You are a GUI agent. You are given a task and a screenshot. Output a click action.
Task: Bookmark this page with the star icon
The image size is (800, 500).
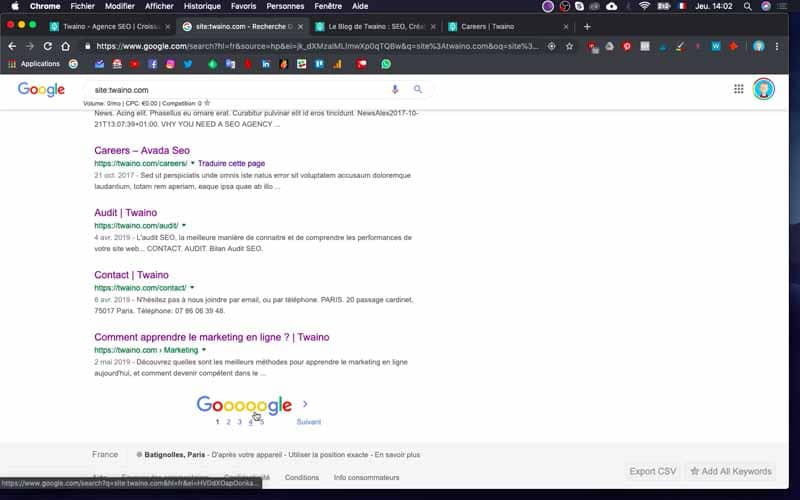click(569, 46)
